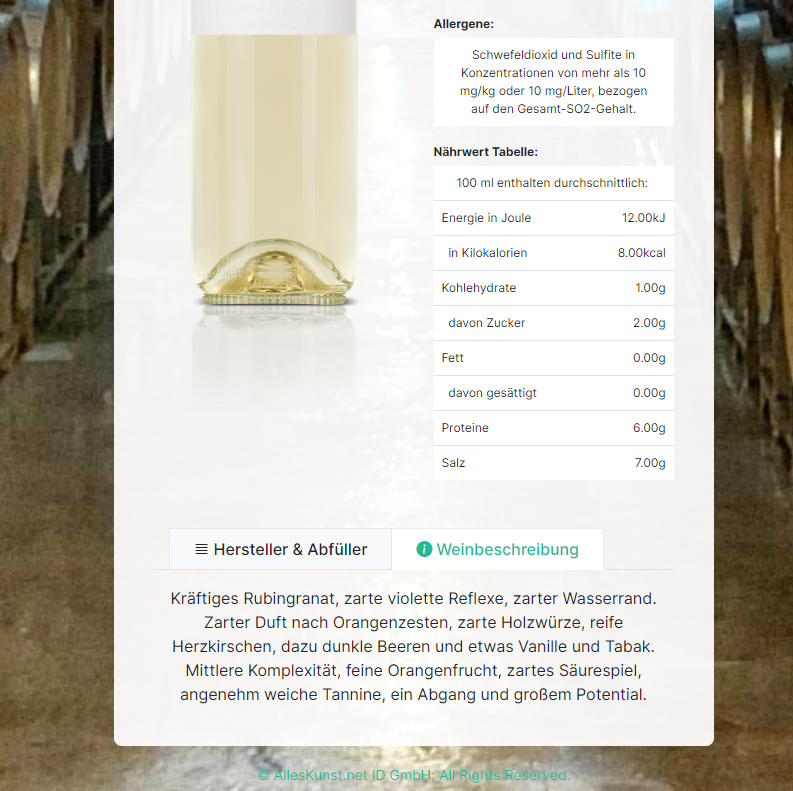Switch to the Weinbeschreibung tab
Viewport: 793px width, 791px height.
(x=497, y=549)
